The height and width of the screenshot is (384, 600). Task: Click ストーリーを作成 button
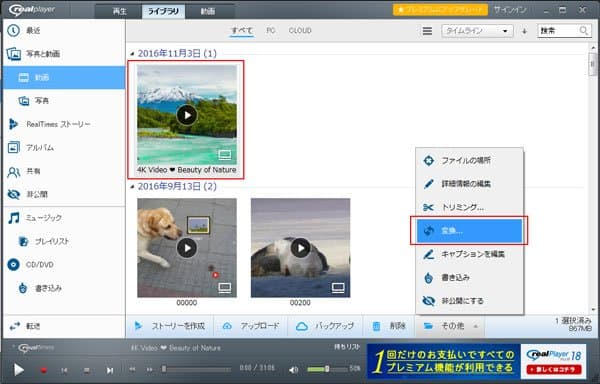click(170, 326)
